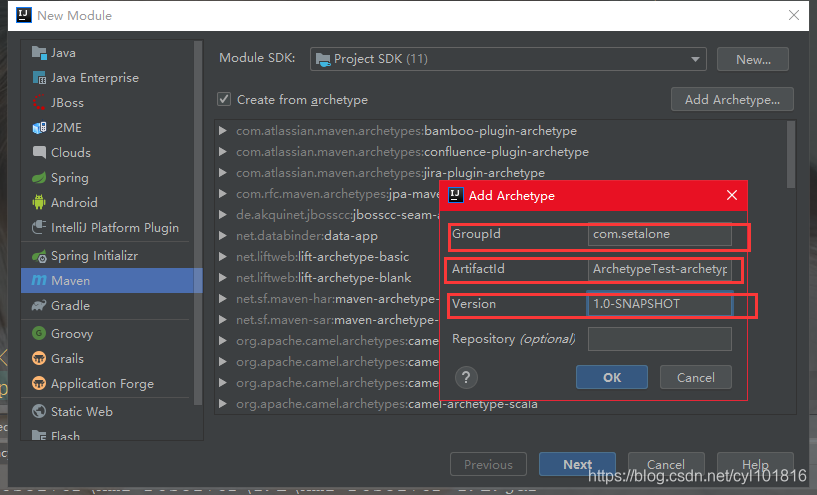Select the Grails icon

pyautogui.click(x=39, y=358)
